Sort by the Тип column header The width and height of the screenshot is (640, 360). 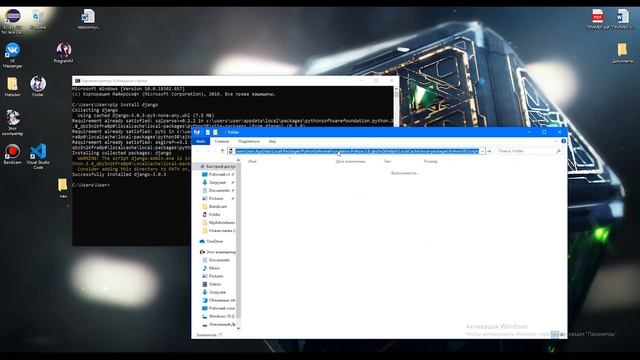coord(387,161)
